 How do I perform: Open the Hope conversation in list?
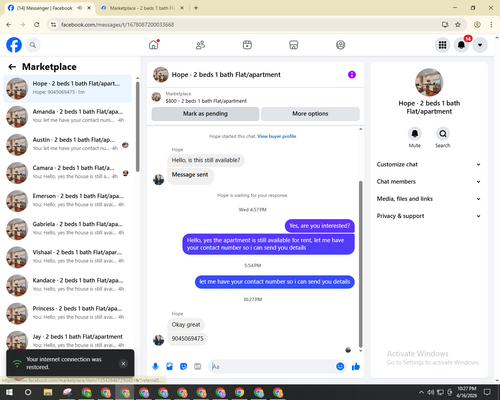tap(67, 89)
